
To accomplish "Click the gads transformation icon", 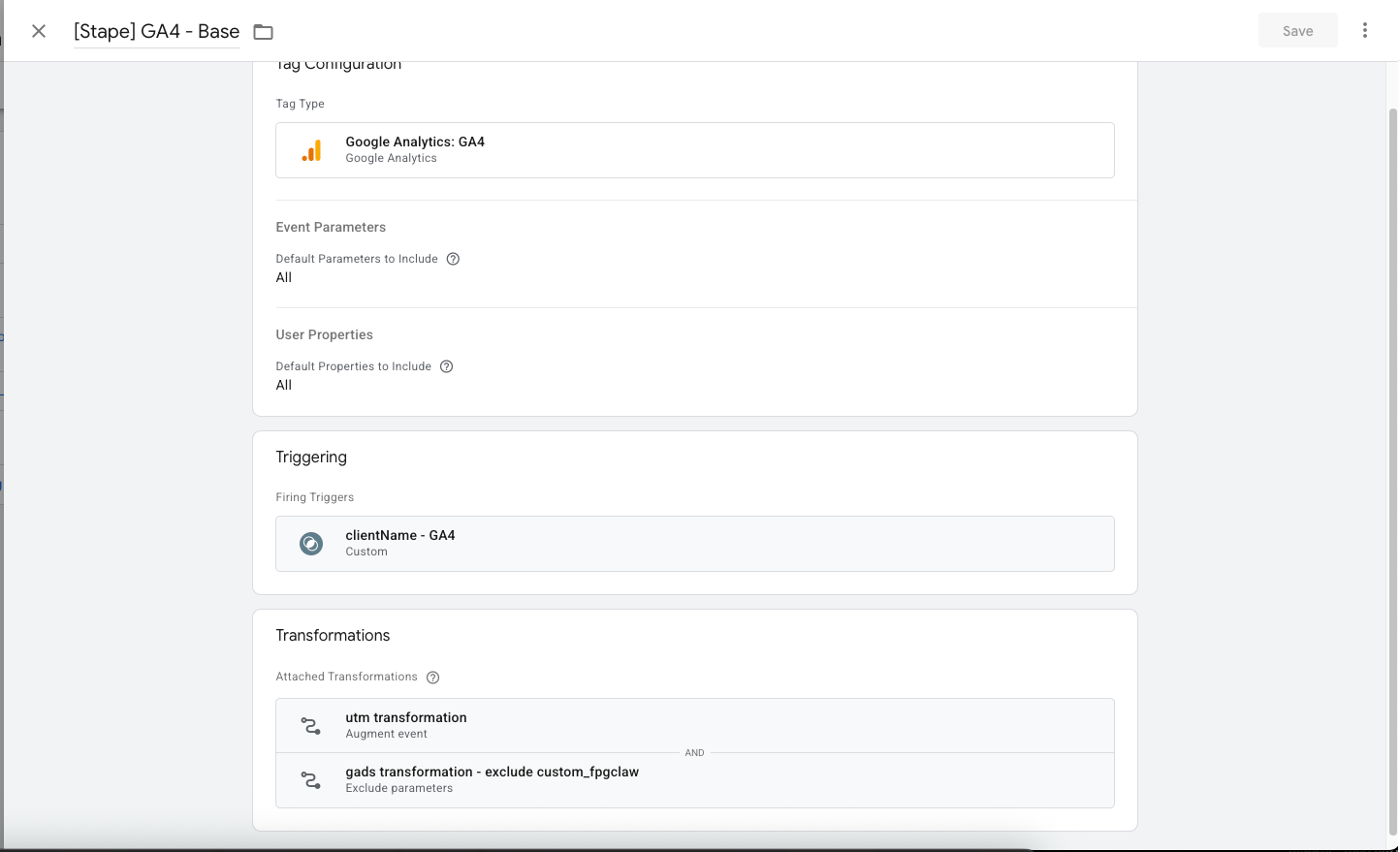I will [x=311, y=780].
